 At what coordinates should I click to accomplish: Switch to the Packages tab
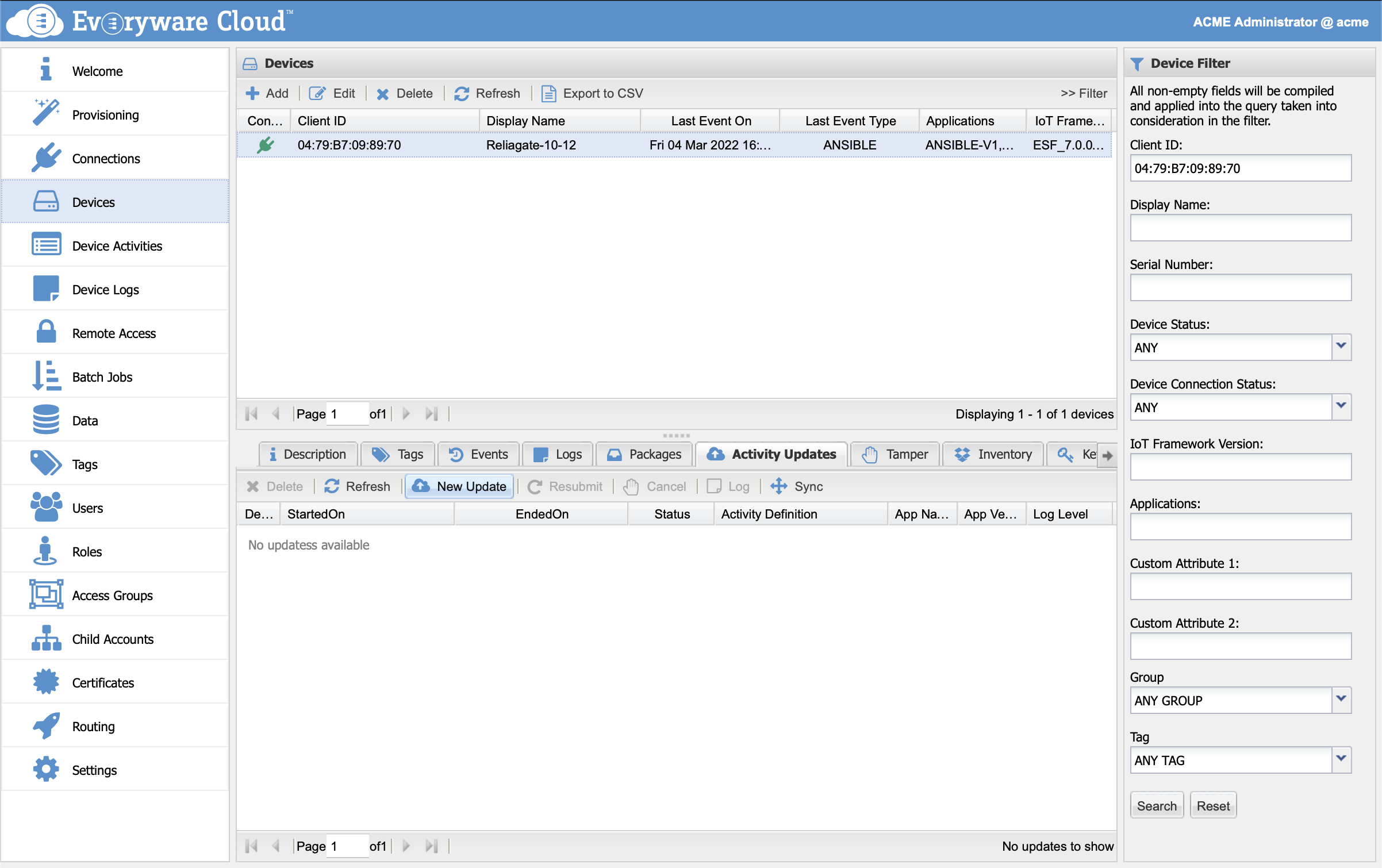click(x=644, y=454)
